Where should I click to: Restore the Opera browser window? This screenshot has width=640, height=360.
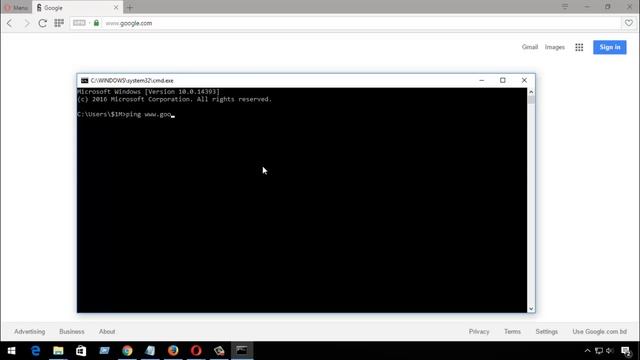(608, 7)
